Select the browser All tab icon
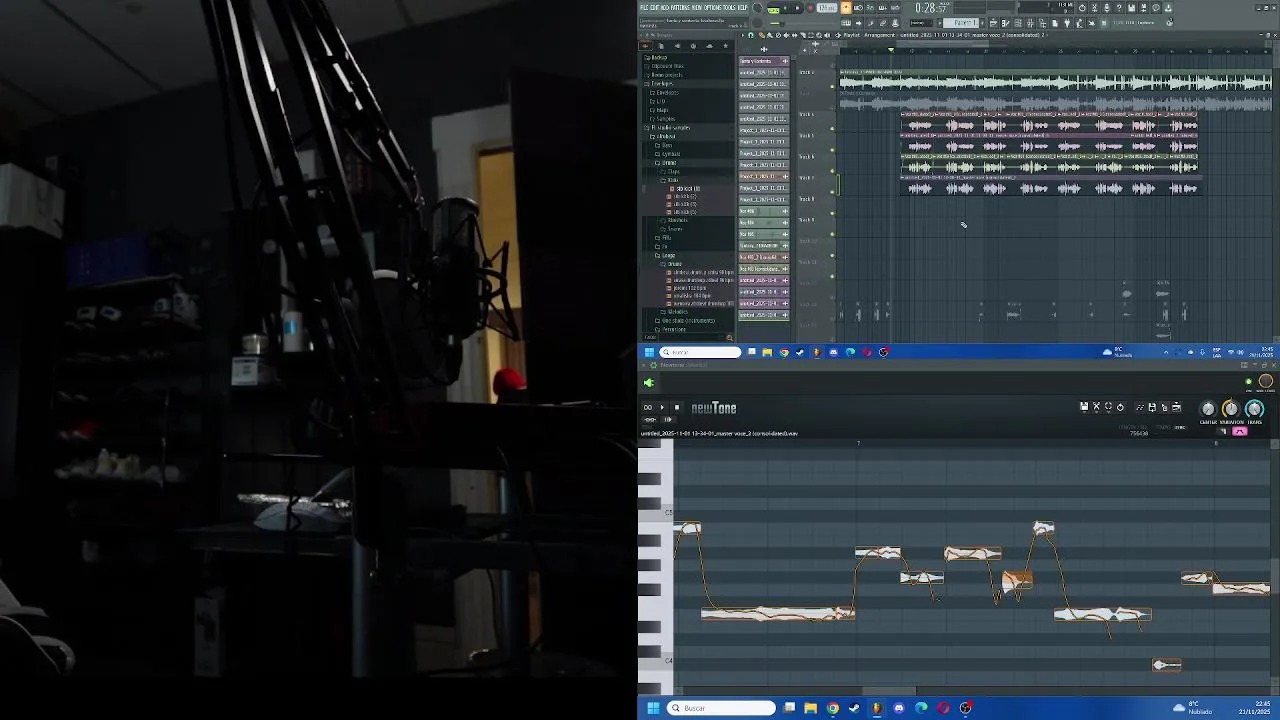 pos(645,46)
